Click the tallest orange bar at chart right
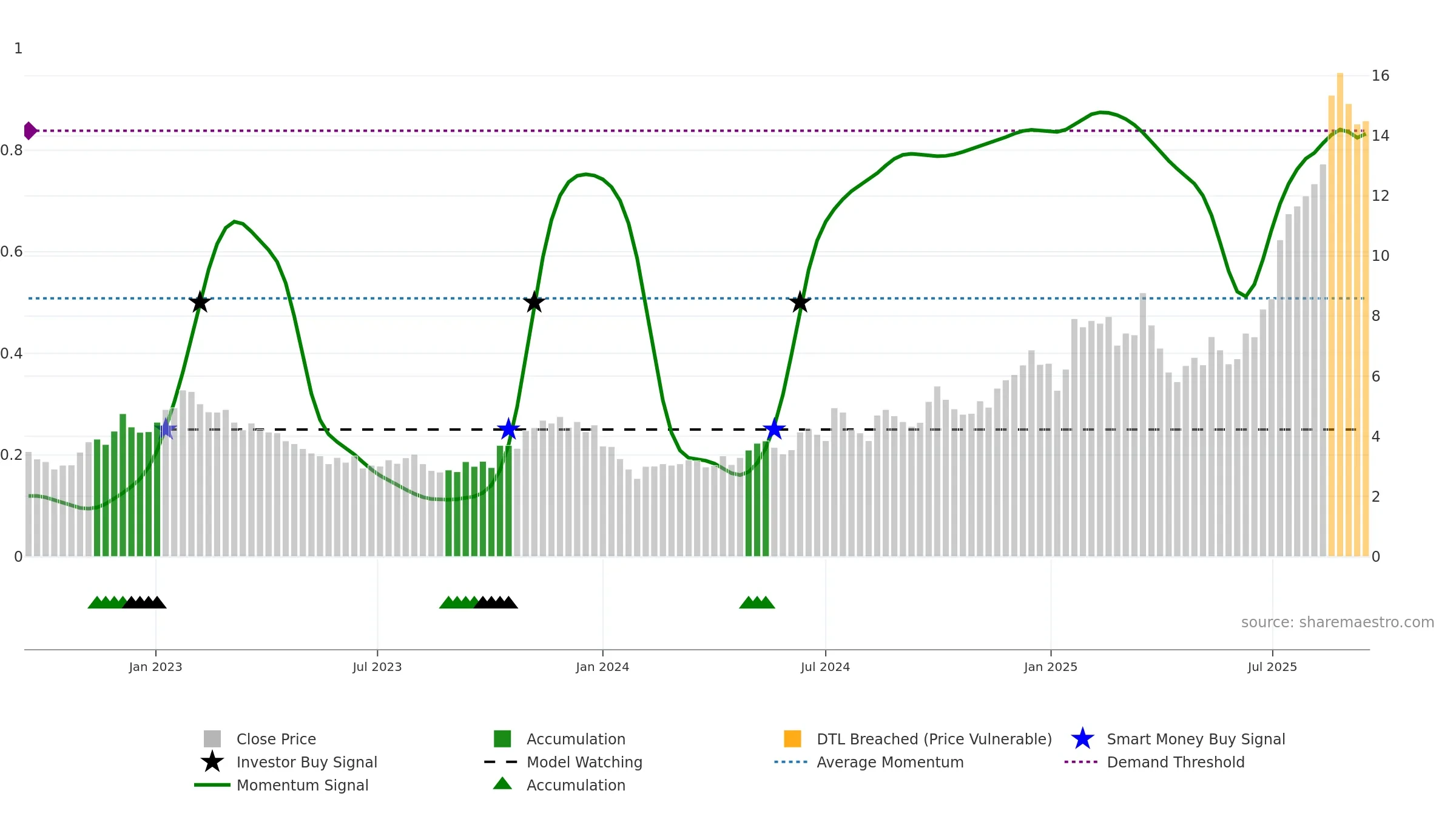Screen dimensions: 1456x819 [x=1340, y=314]
